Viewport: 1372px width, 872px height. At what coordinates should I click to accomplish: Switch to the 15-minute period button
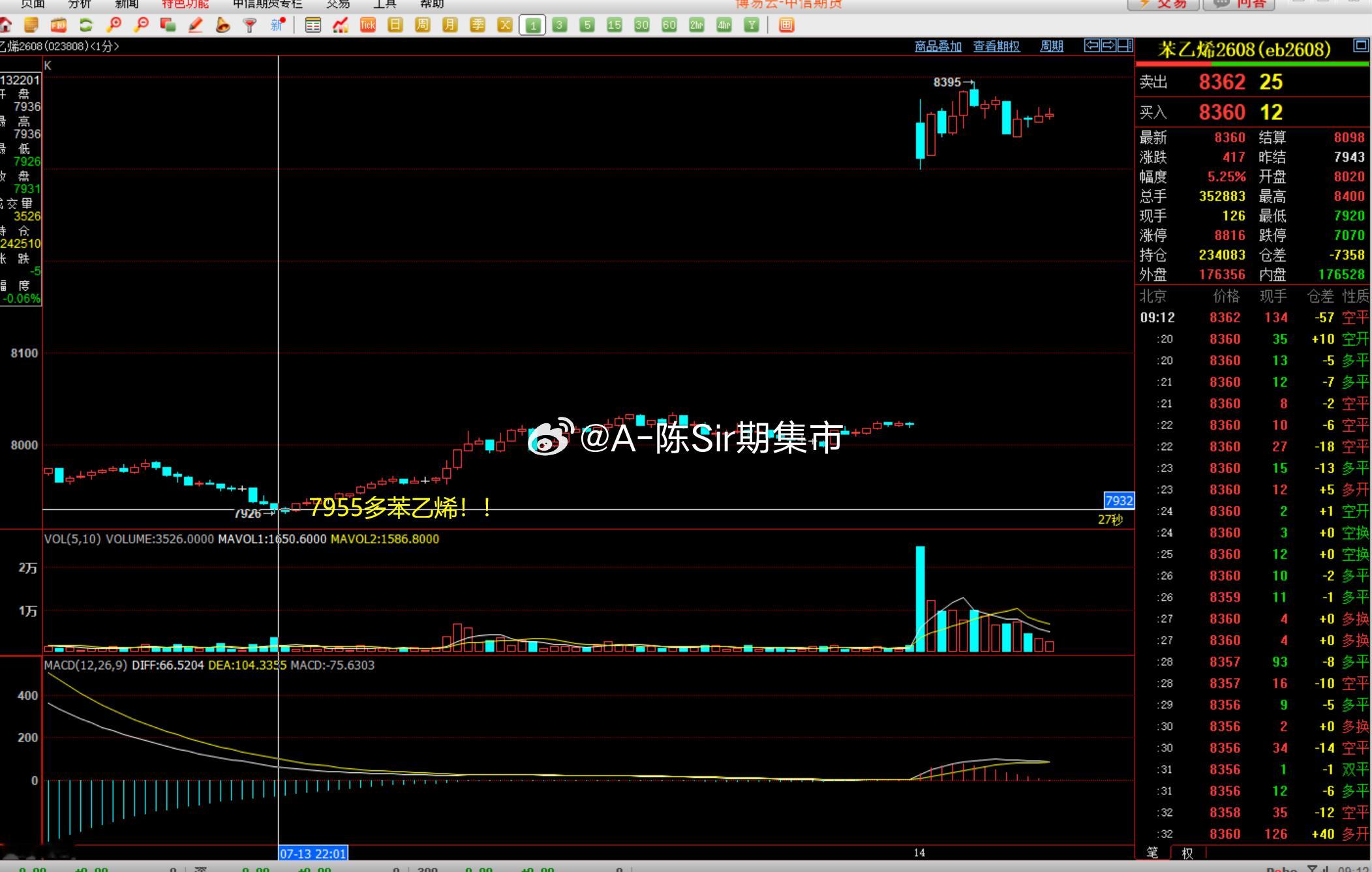tap(615, 25)
